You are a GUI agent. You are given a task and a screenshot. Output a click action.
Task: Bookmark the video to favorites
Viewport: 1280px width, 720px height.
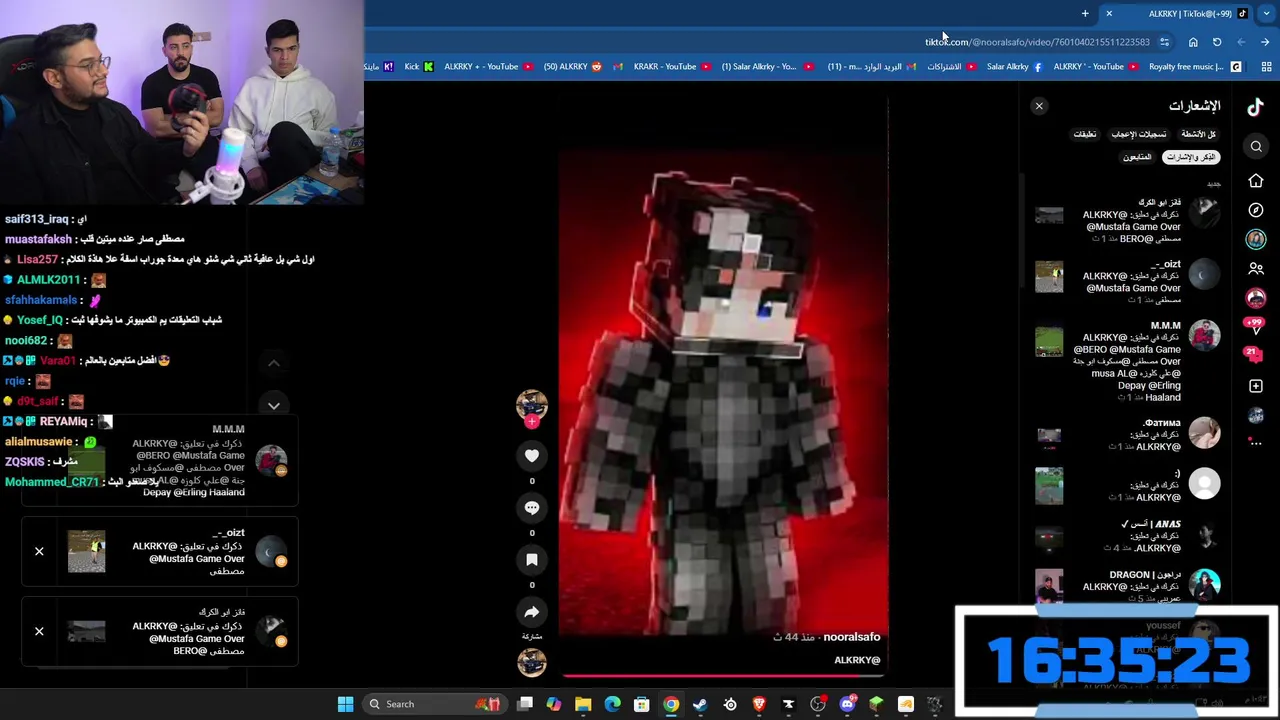click(x=532, y=560)
